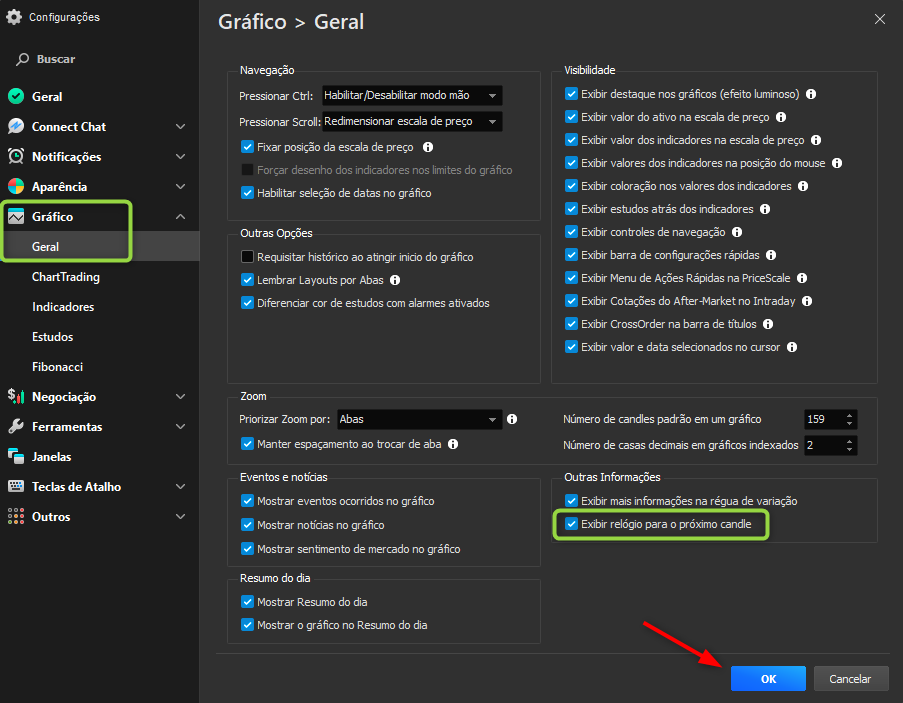Click info icon beside Fixar posição da escala
903x703 pixels.
[x=428, y=147]
